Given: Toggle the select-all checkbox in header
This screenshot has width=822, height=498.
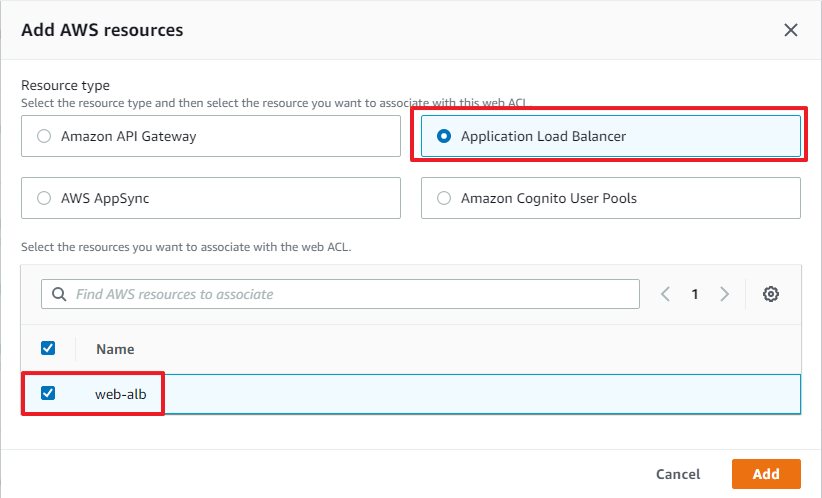Looking at the screenshot, I should point(48,348).
